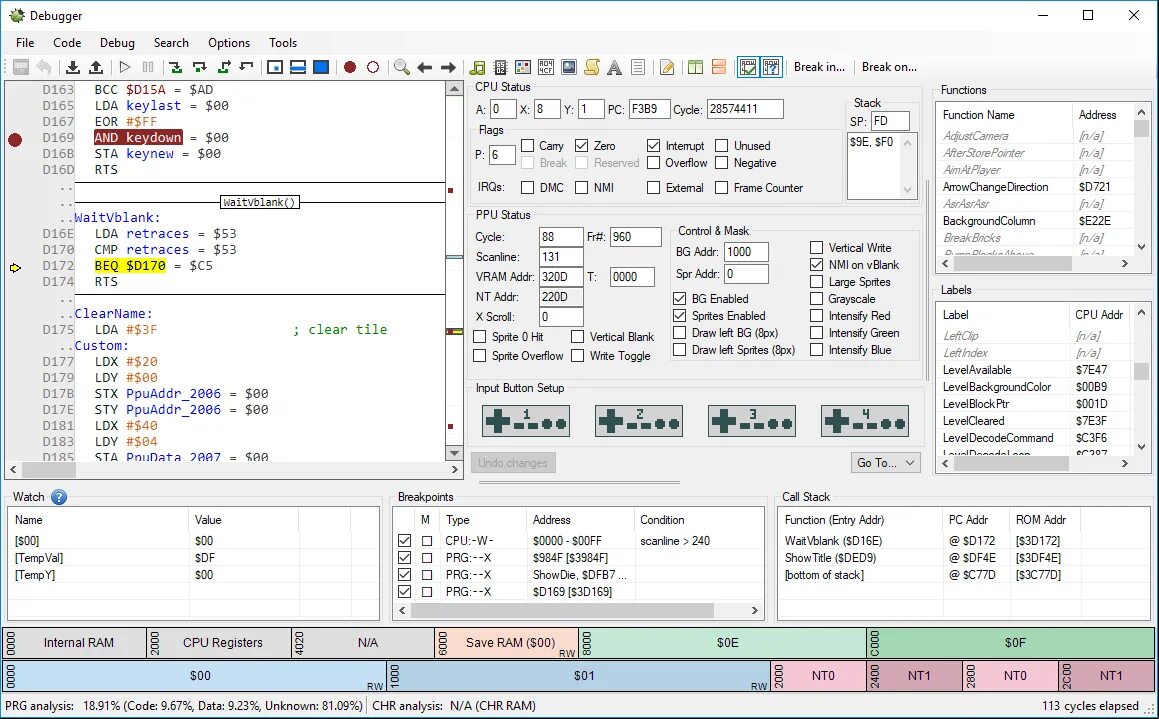
Task: Toggle the NMI on vBlank checkbox
Action: (817, 265)
